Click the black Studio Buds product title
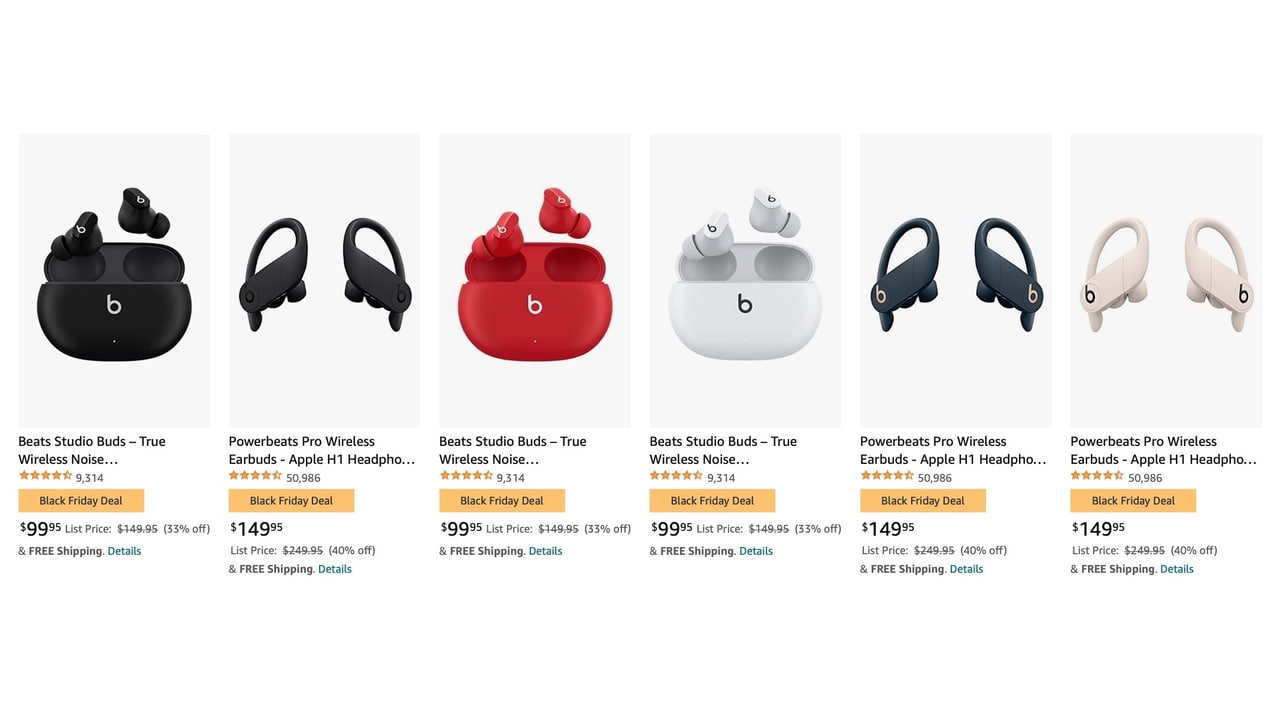Screen dimensions: 1280x720 point(92,450)
